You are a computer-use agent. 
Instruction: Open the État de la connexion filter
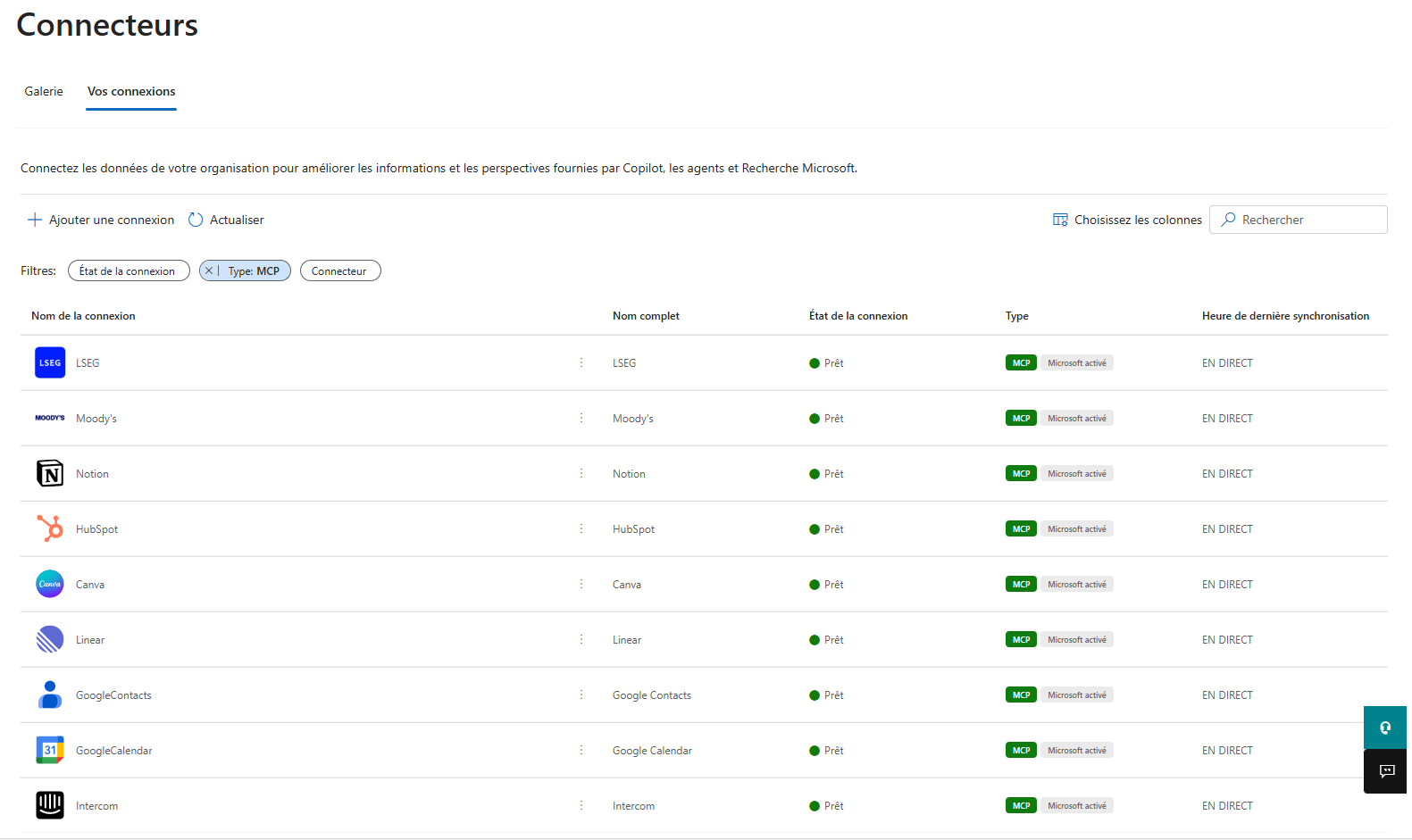[x=128, y=270]
